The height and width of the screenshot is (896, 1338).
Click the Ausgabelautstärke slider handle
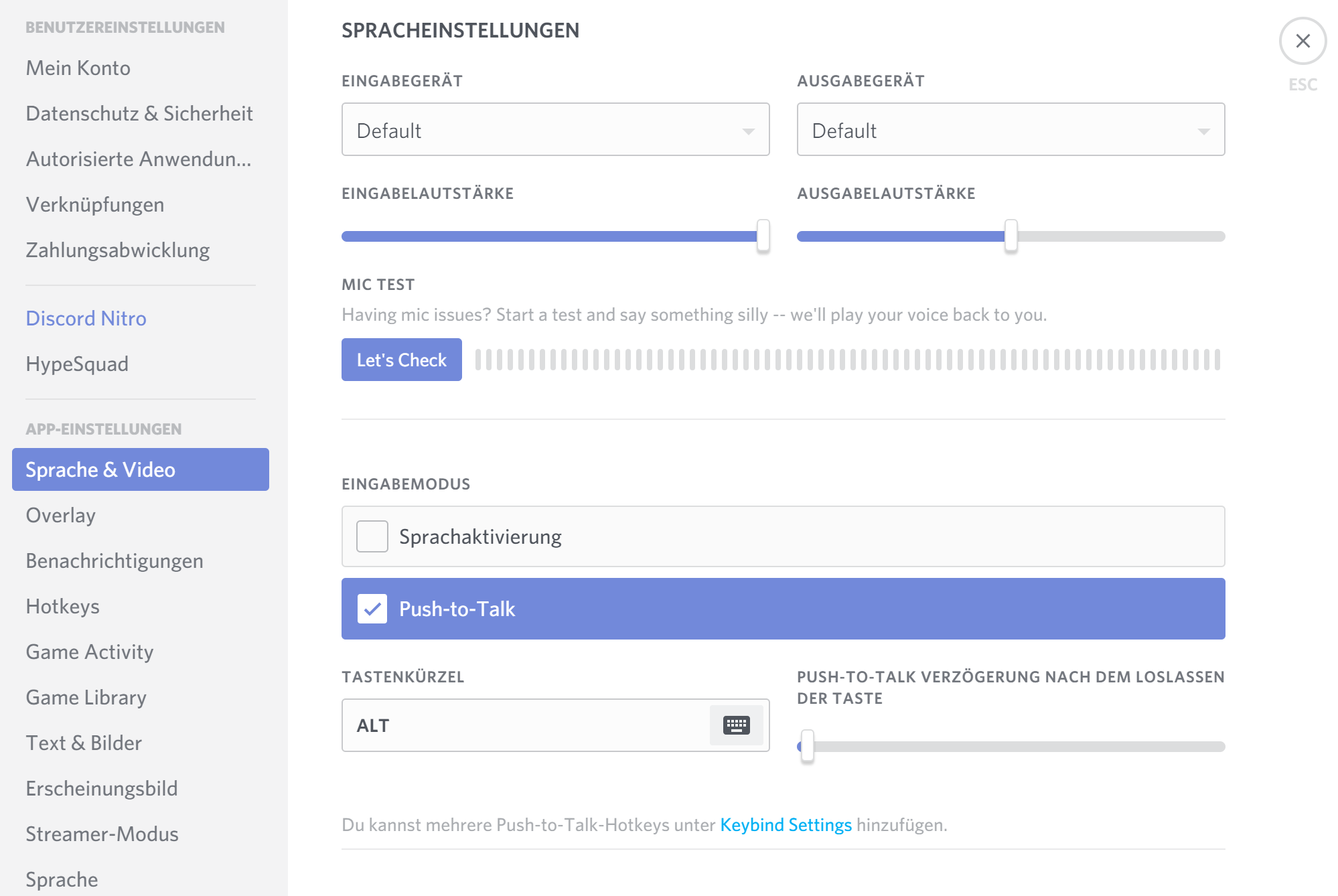coord(1011,236)
